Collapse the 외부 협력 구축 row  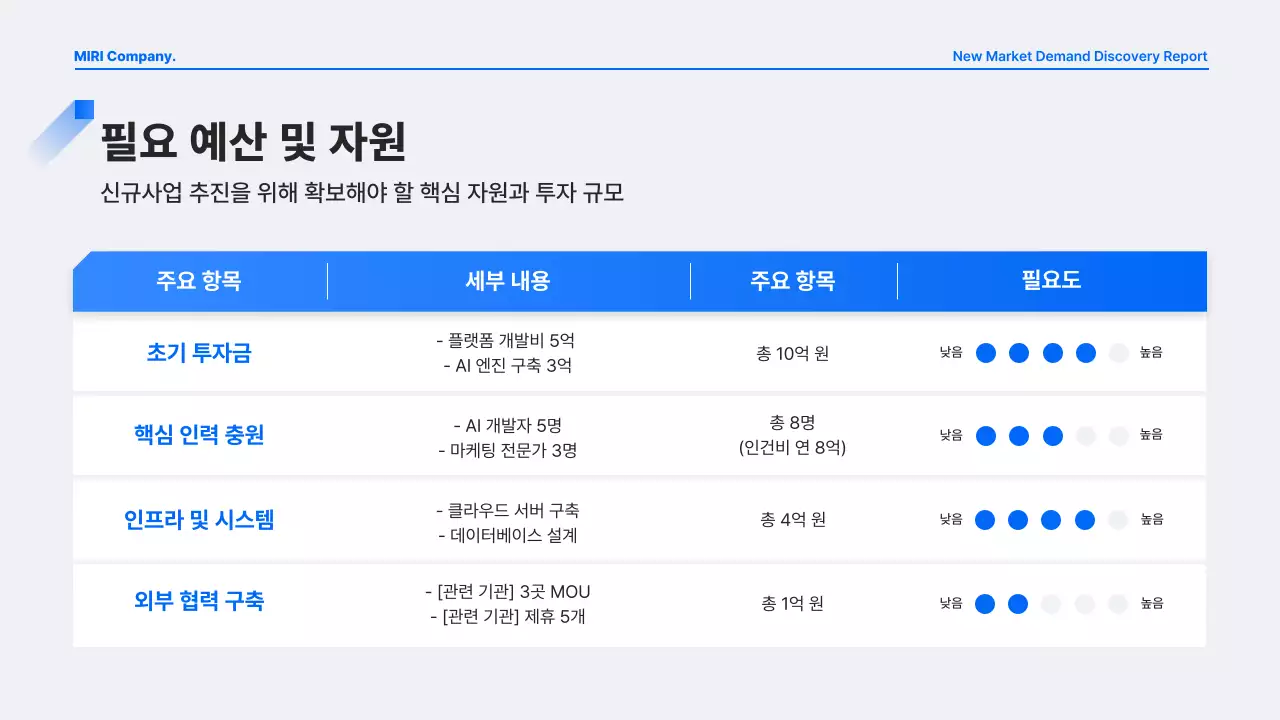(197, 603)
